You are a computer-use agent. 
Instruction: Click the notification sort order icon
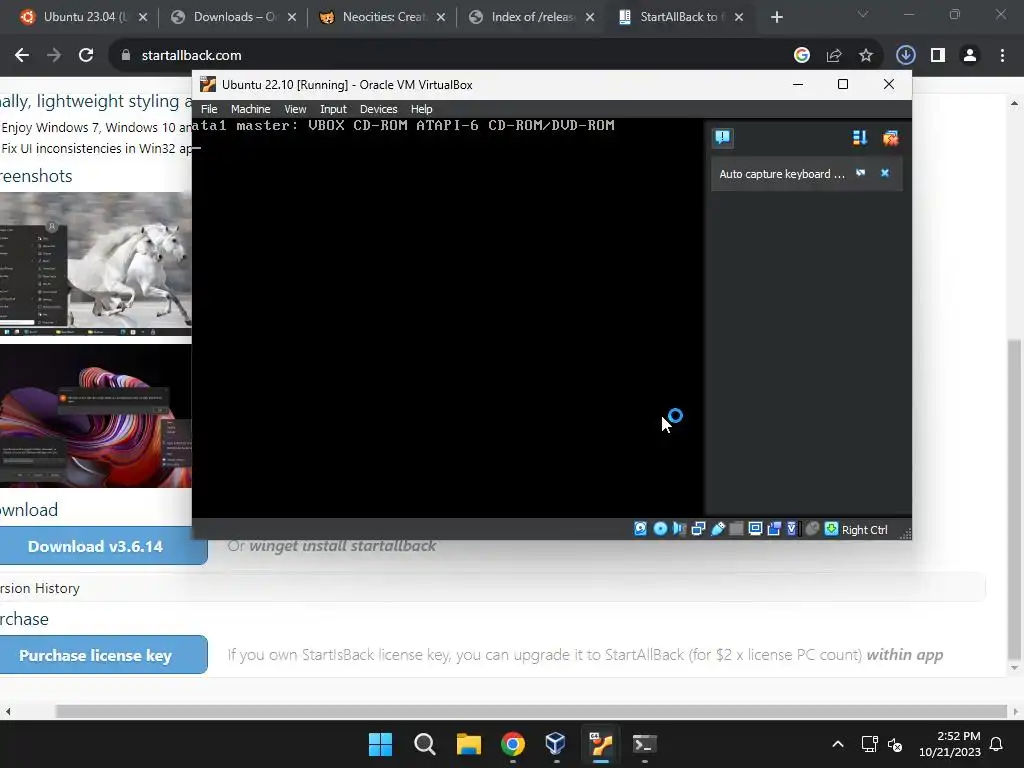[x=859, y=137]
